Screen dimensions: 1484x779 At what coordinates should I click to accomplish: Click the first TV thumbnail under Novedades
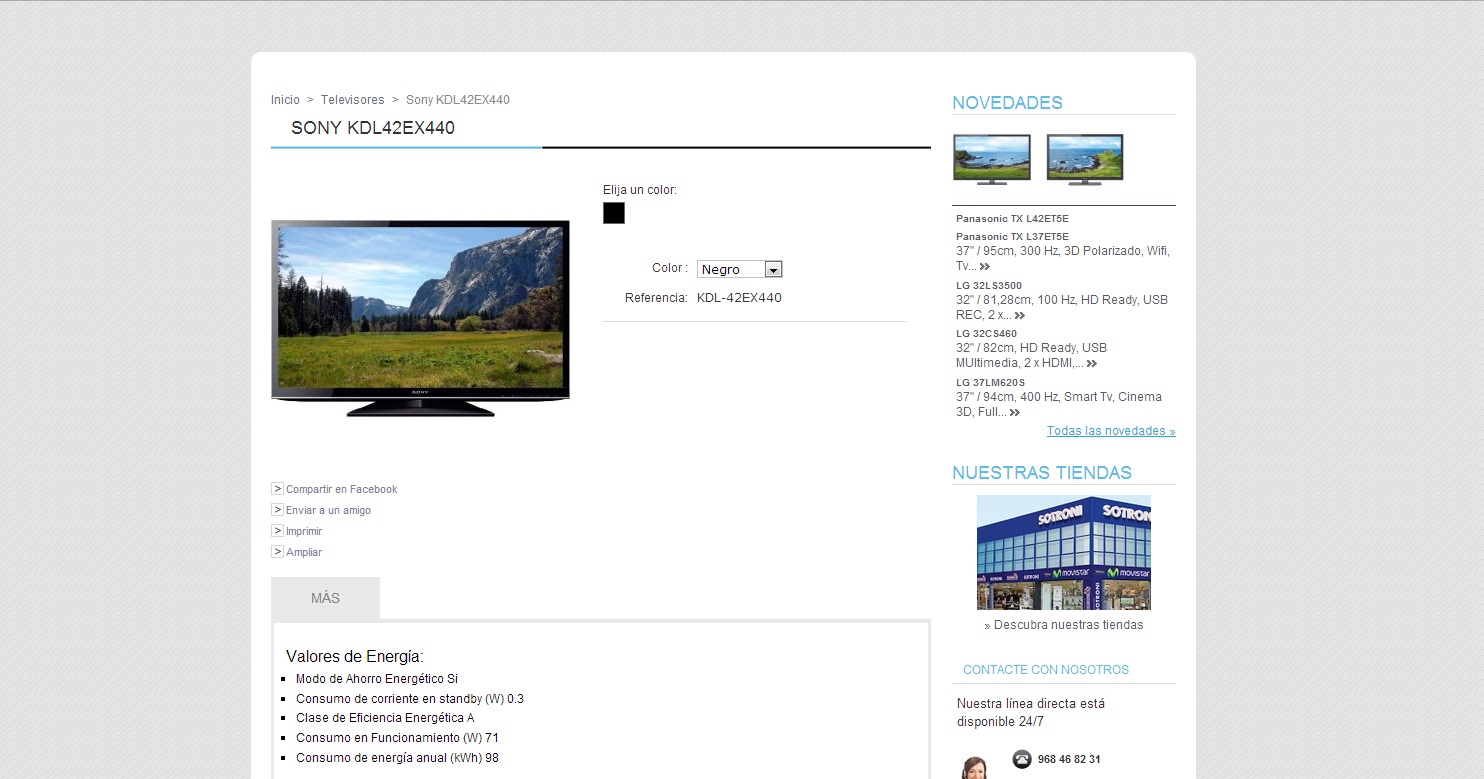pyautogui.click(x=992, y=160)
